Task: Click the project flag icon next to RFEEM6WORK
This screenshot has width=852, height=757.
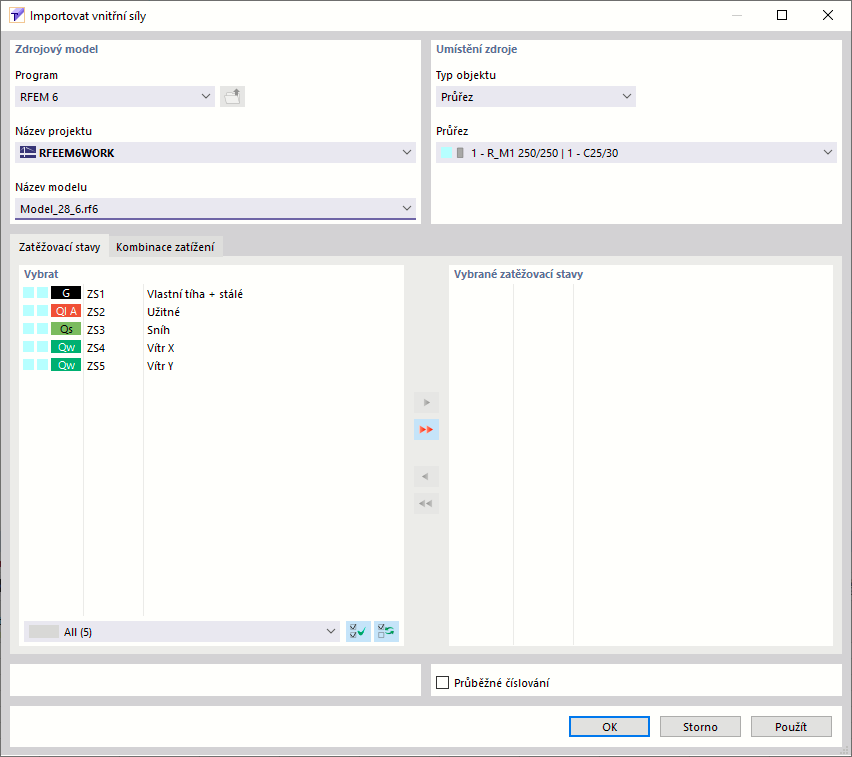Action: coord(28,152)
